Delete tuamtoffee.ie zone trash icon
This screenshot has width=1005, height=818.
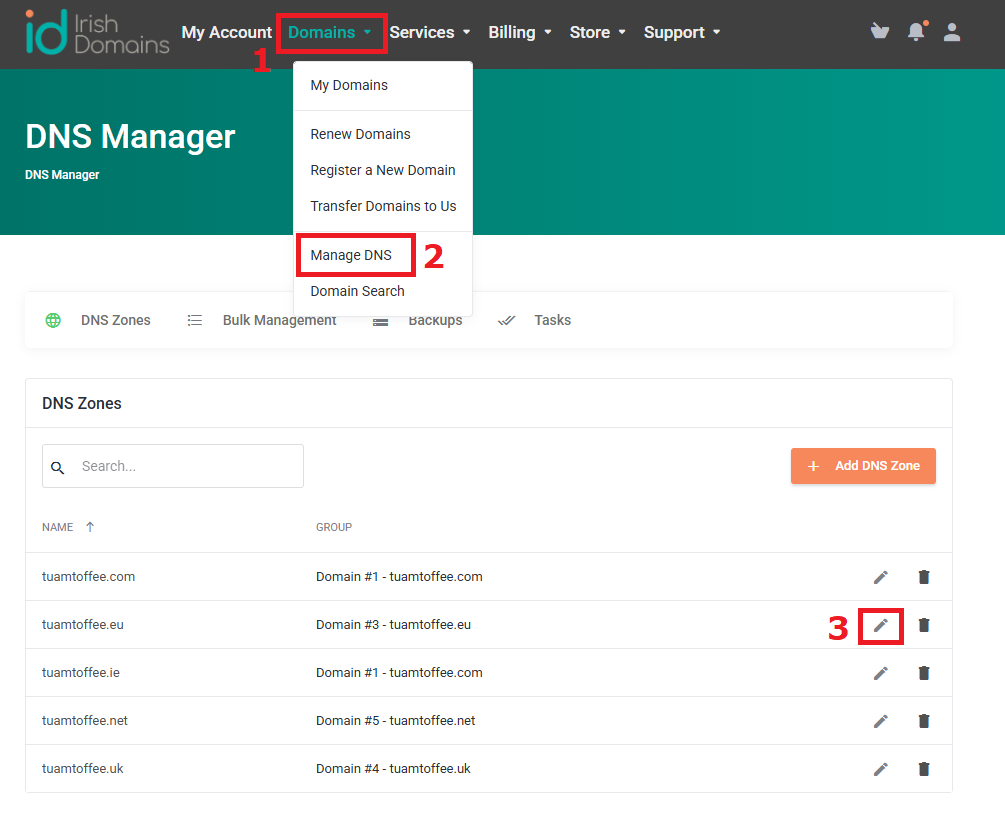(924, 673)
